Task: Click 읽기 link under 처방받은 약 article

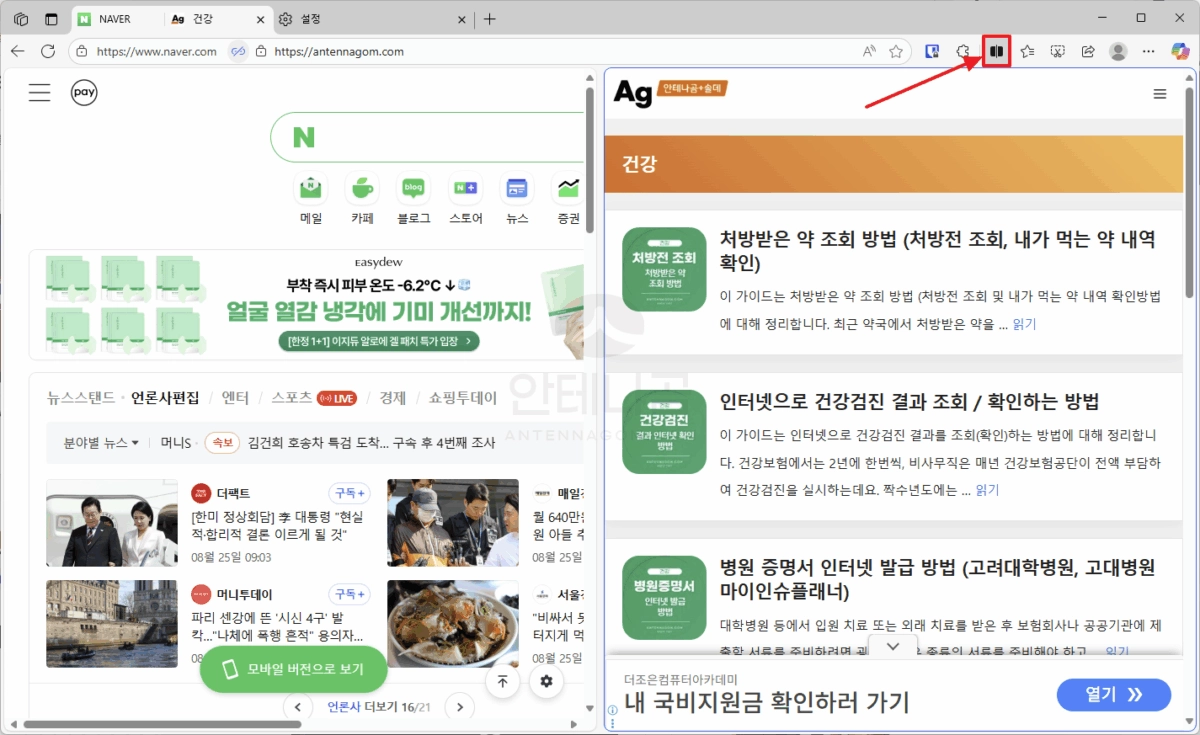Action: 1024,324
